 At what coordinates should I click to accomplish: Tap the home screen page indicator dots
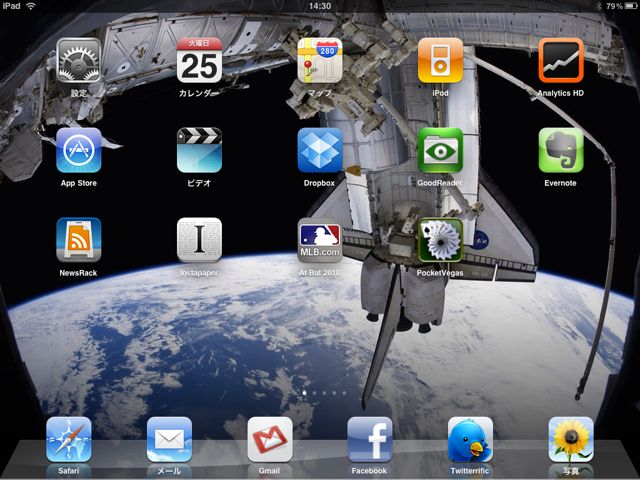pyautogui.click(x=324, y=393)
